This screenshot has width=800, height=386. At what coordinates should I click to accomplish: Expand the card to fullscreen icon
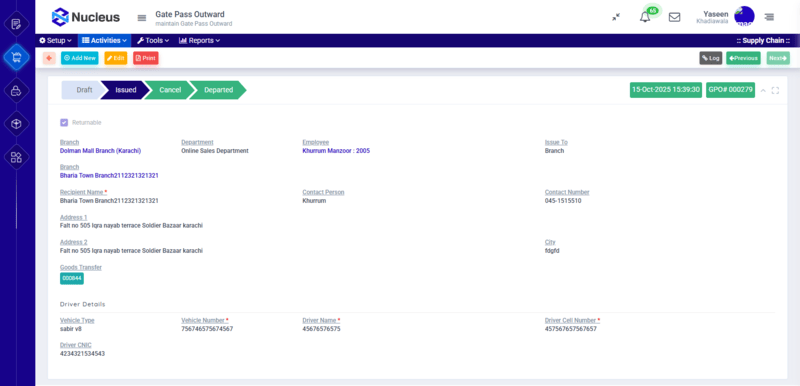[775, 90]
